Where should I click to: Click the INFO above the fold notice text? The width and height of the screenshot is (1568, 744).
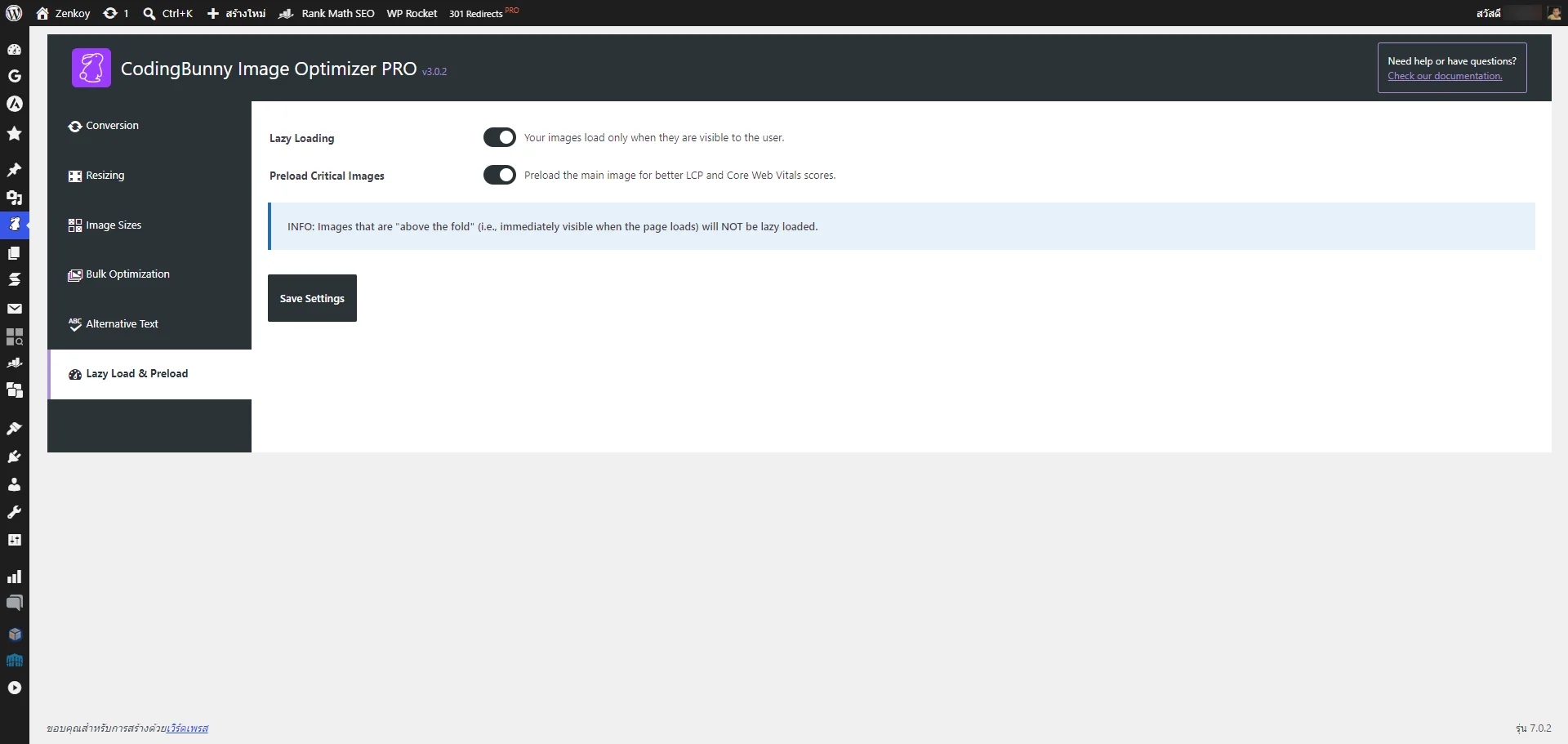[552, 226]
